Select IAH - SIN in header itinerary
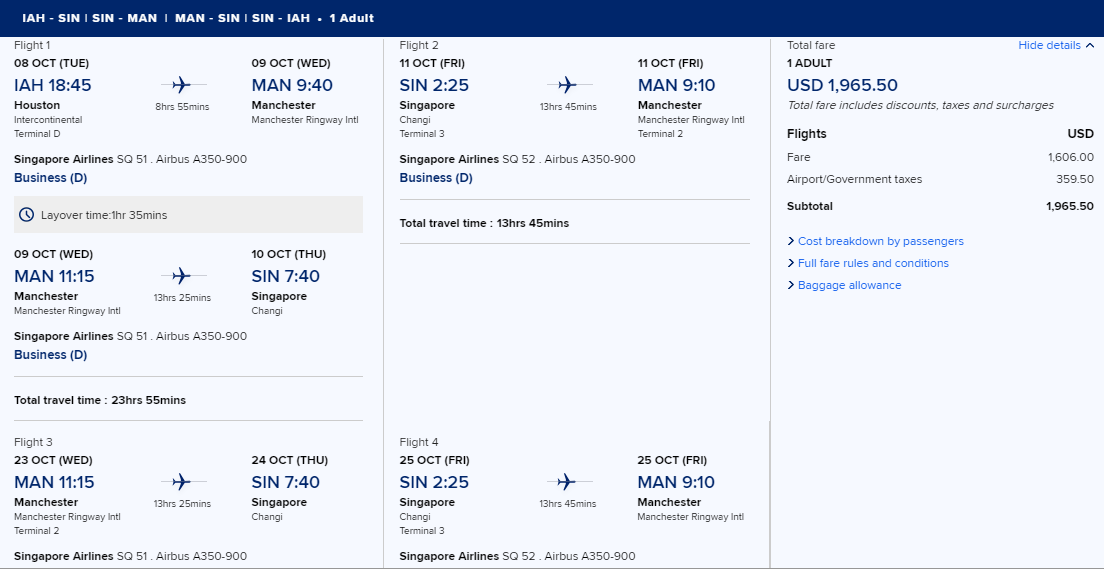Viewport: 1104px width, 569px height. [51, 18]
